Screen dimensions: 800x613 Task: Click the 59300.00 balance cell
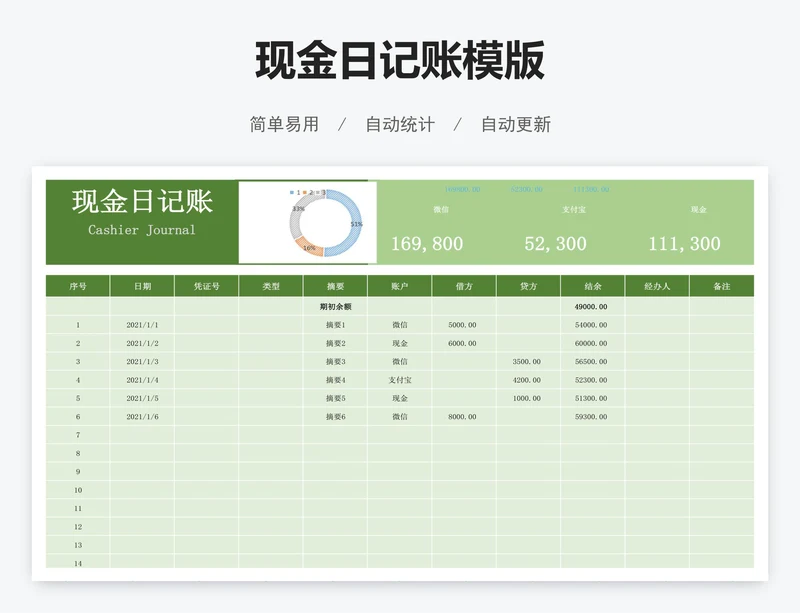(592, 416)
